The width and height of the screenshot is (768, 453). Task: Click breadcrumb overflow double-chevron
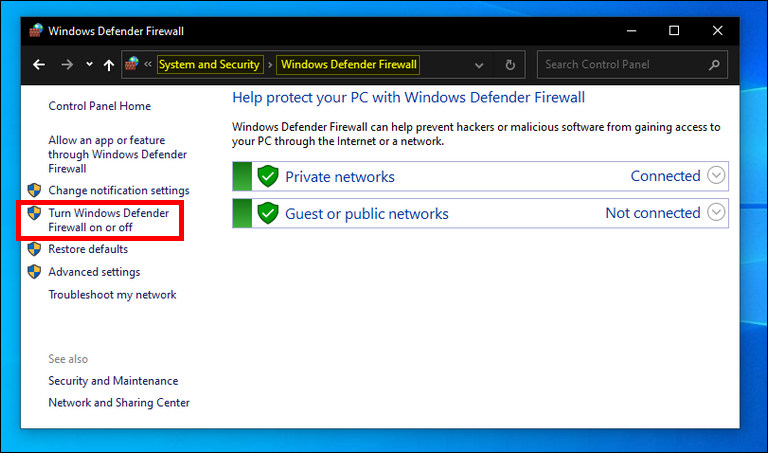click(148, 64)
